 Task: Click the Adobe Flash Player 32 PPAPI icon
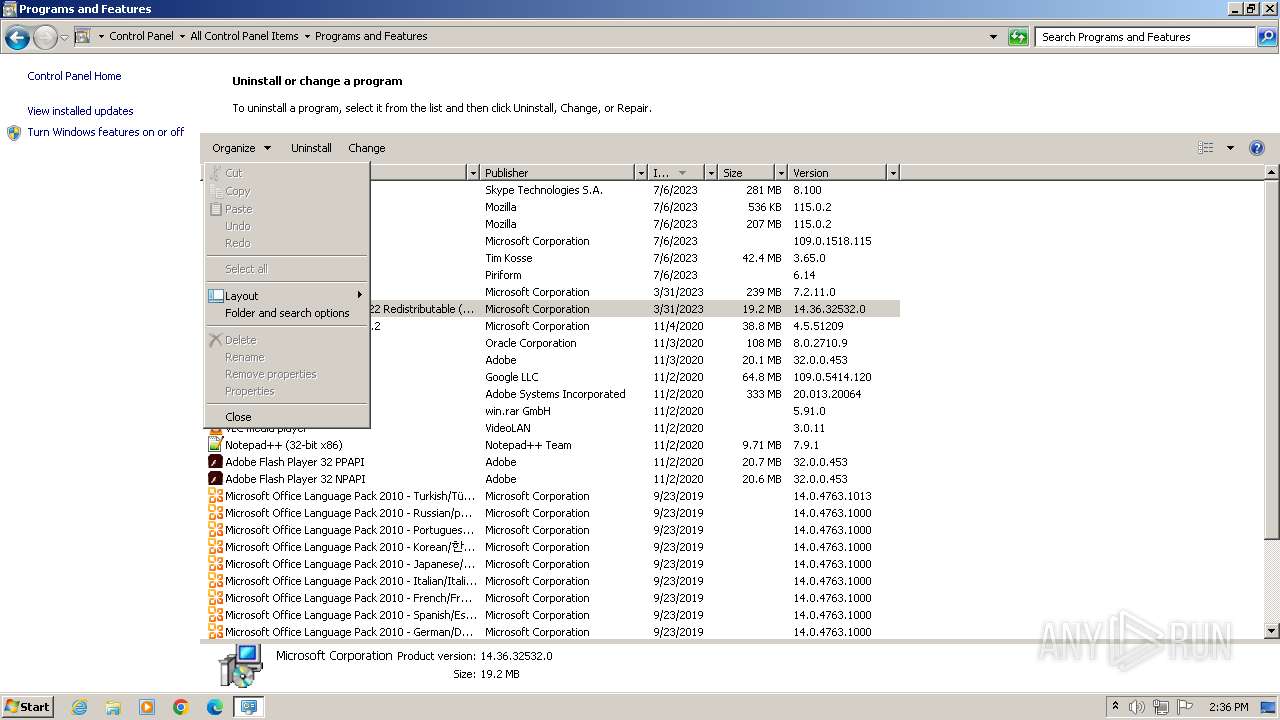click(x=215, y=462)
